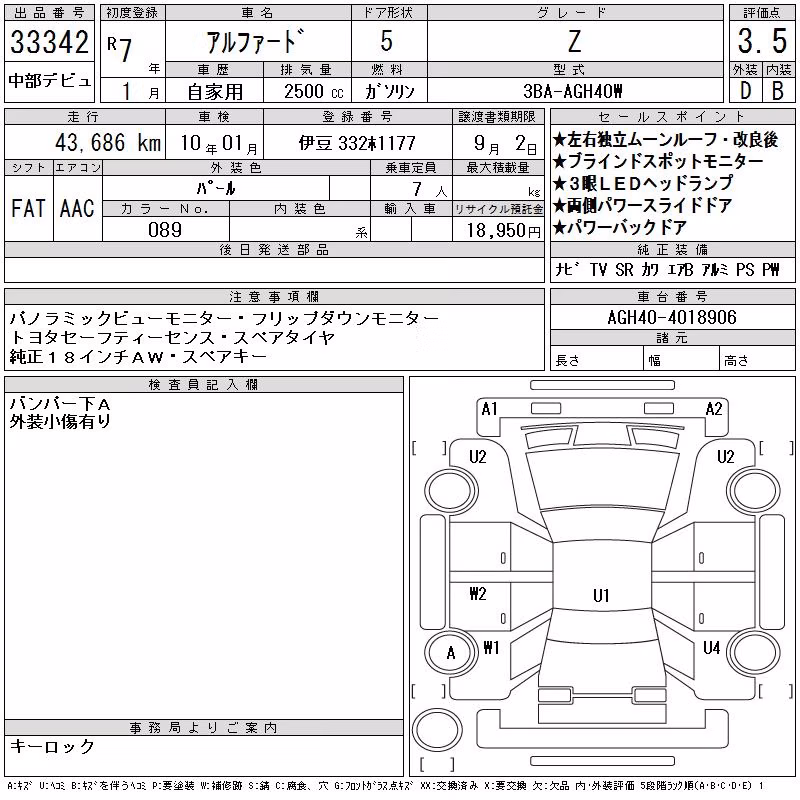Click note line トヨタセーフティーセンス・スペアタイヤ
The height and width of the screenshot is (800, 800).
pos(172,337)
